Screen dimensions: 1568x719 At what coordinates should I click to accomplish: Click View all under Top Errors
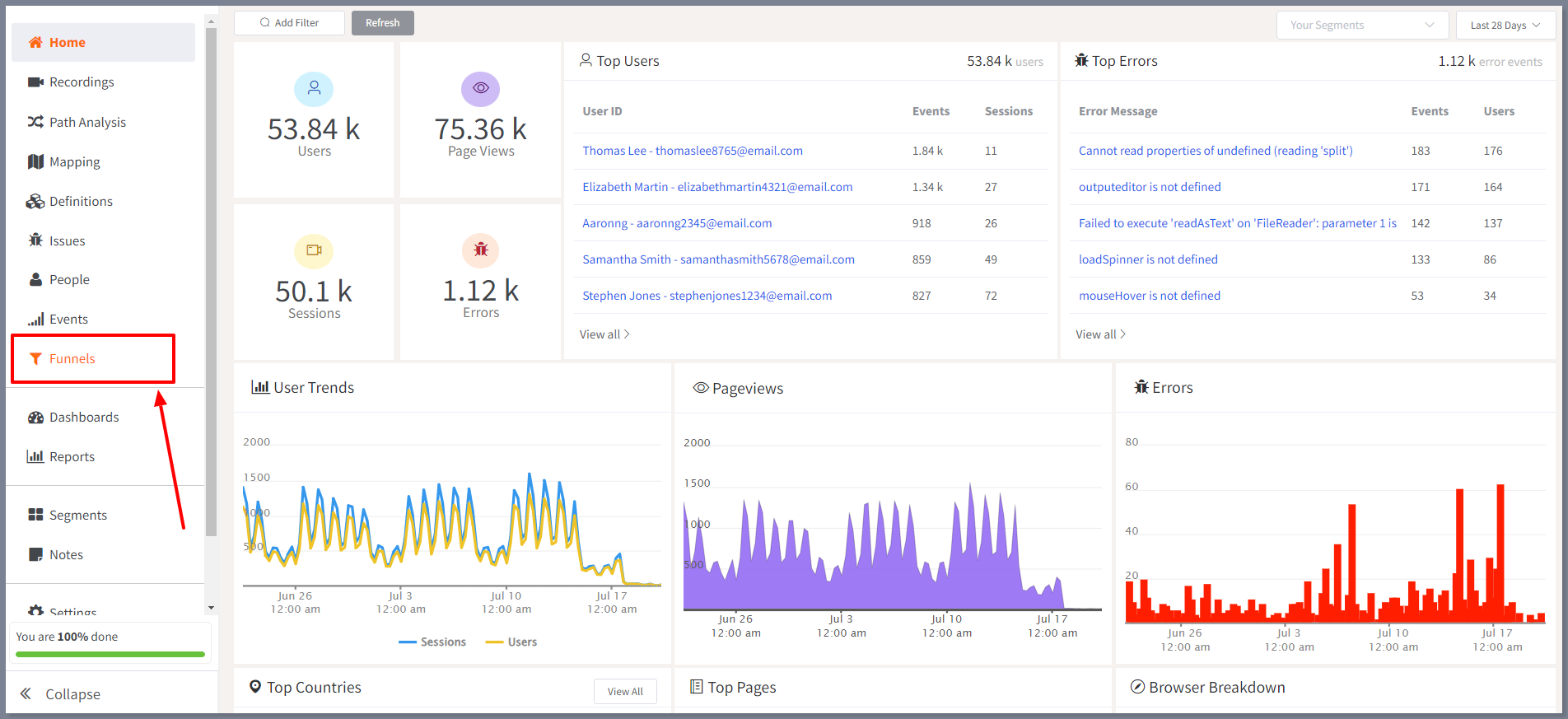(x=1100, y=334)
